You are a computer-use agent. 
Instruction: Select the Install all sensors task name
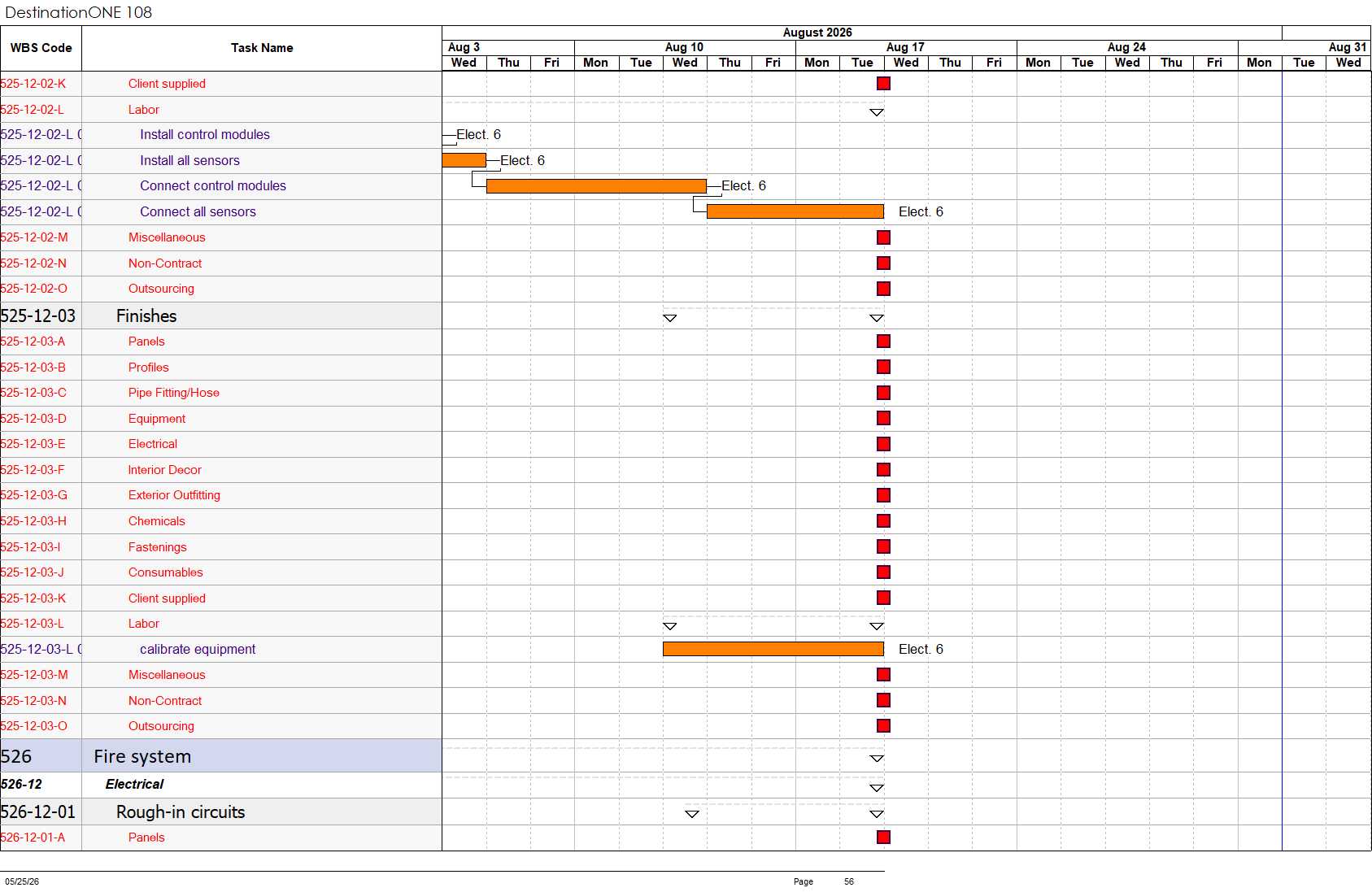pyautogui.click(x=189, y=161)
